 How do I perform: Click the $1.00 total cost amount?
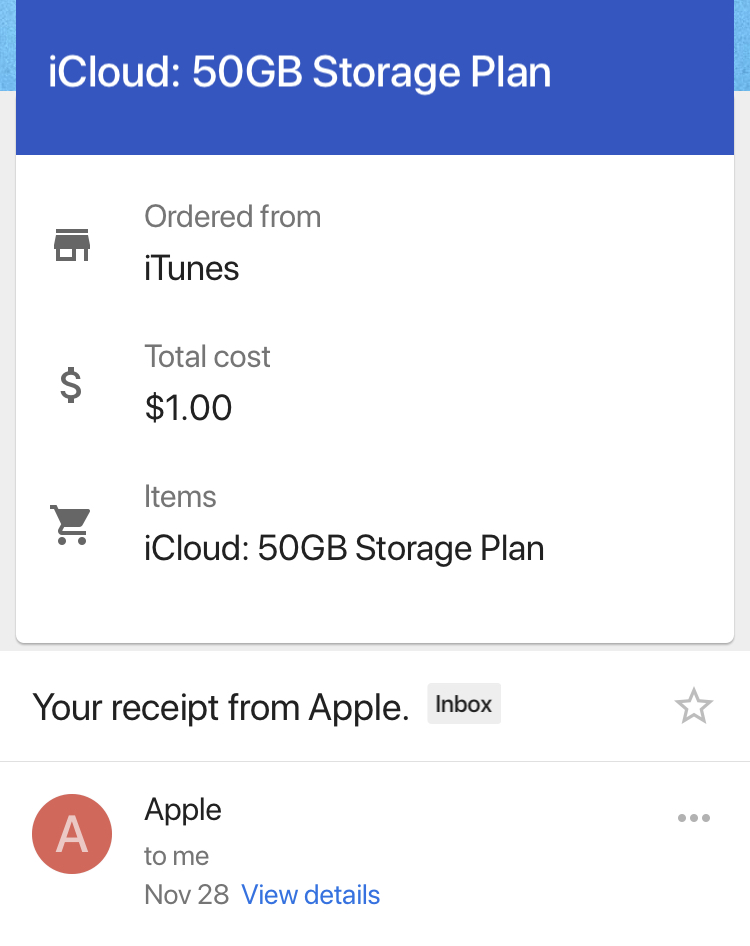[188, 408]
